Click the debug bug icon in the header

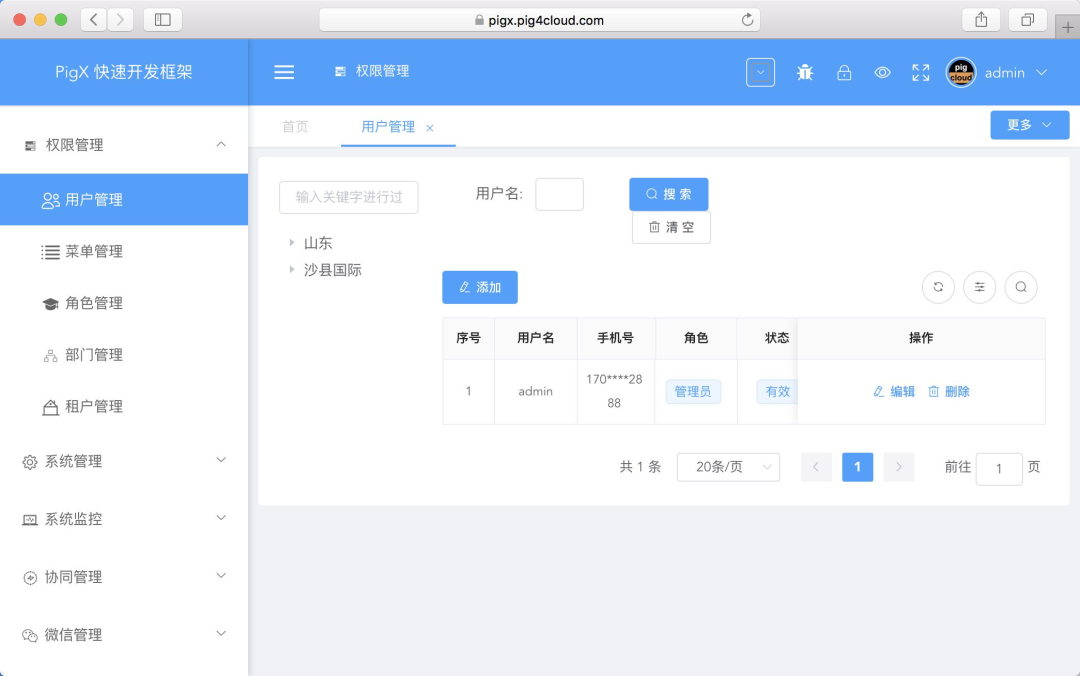pos(805,71)
